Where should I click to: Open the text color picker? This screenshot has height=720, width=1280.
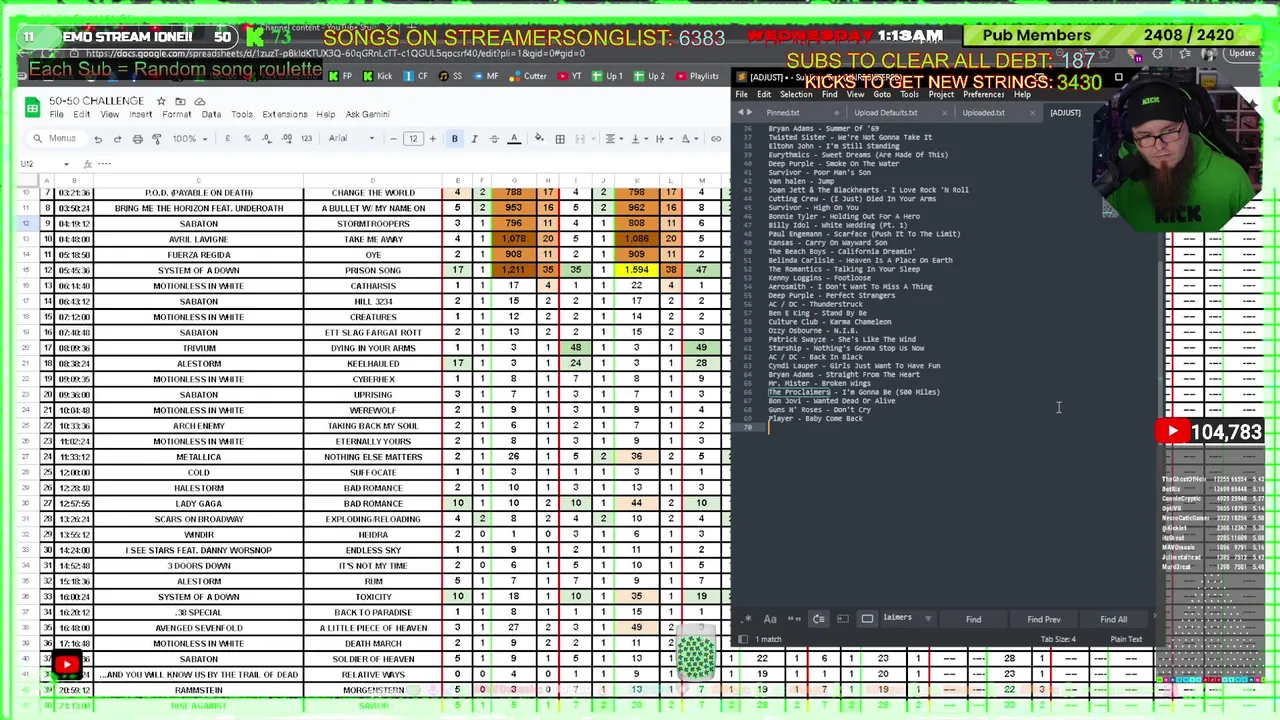click(514, 139)
